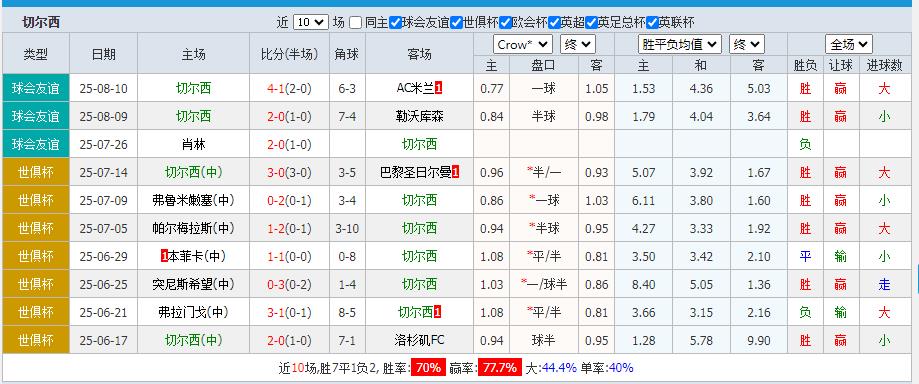Screen dimensions: 919x384
Task: Open the recent matches count dropdown showing 10
Action: pos(311,23)
